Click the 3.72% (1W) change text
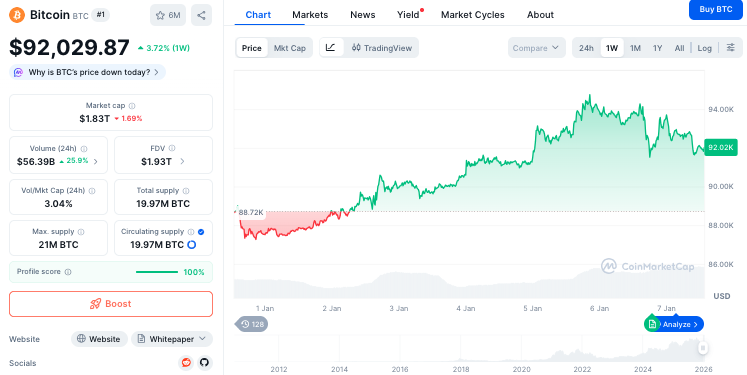The image size is (747, 375). coord(164,48)
